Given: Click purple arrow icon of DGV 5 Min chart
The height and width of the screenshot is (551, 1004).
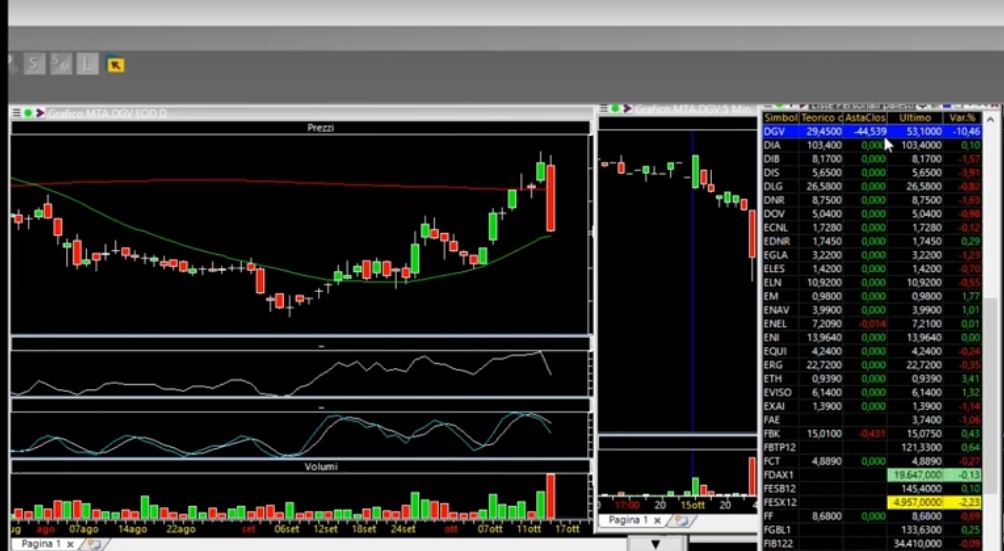Looking at the screenshot, I should (x=628, y=109).
